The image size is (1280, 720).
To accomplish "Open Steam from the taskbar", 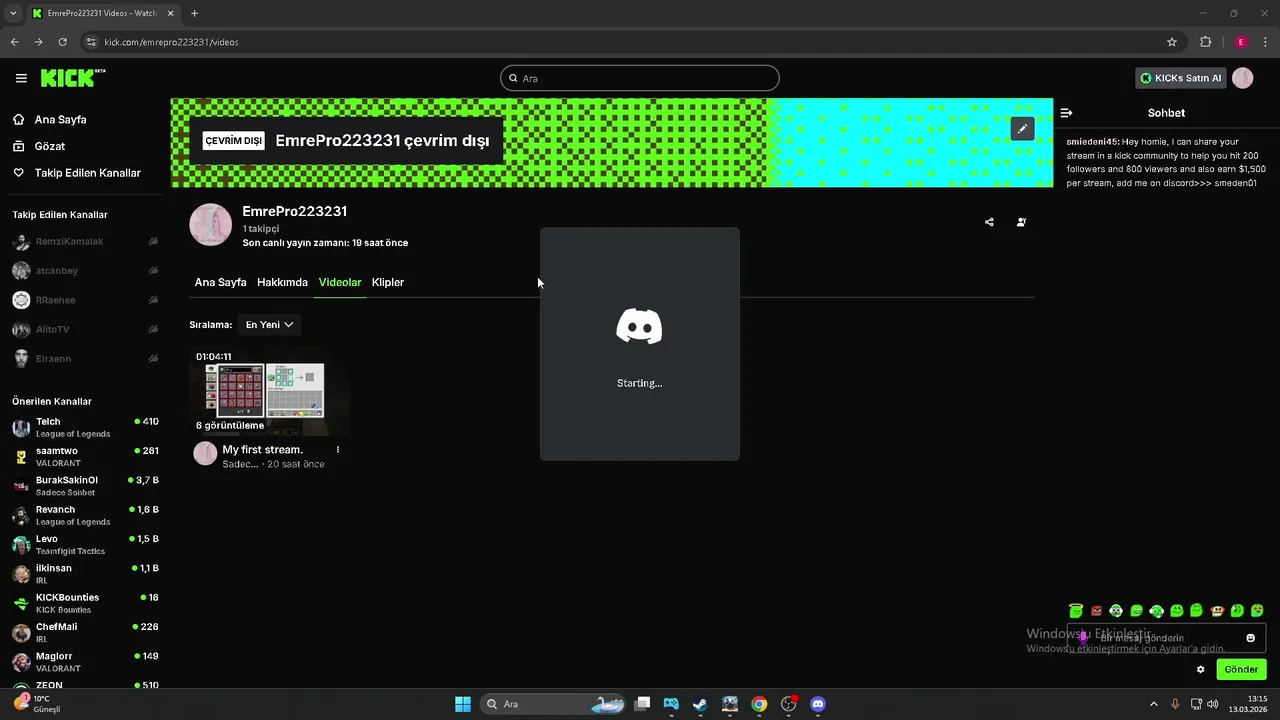I will point(700,704).
